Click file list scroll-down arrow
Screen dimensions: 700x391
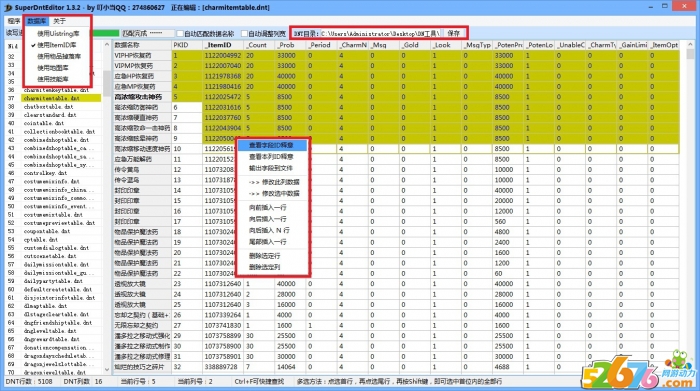click(x=107, y=370)
